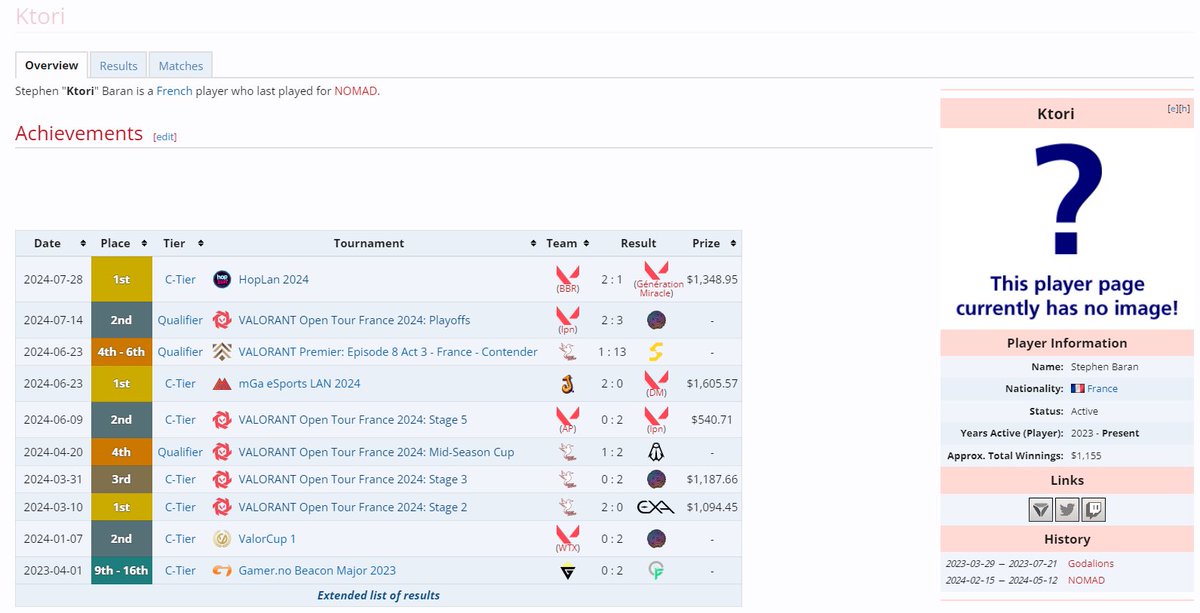1200x613 pixels.
Task: Click the ValorCup 1 tournament icon
Action: (x=222, y=539)
